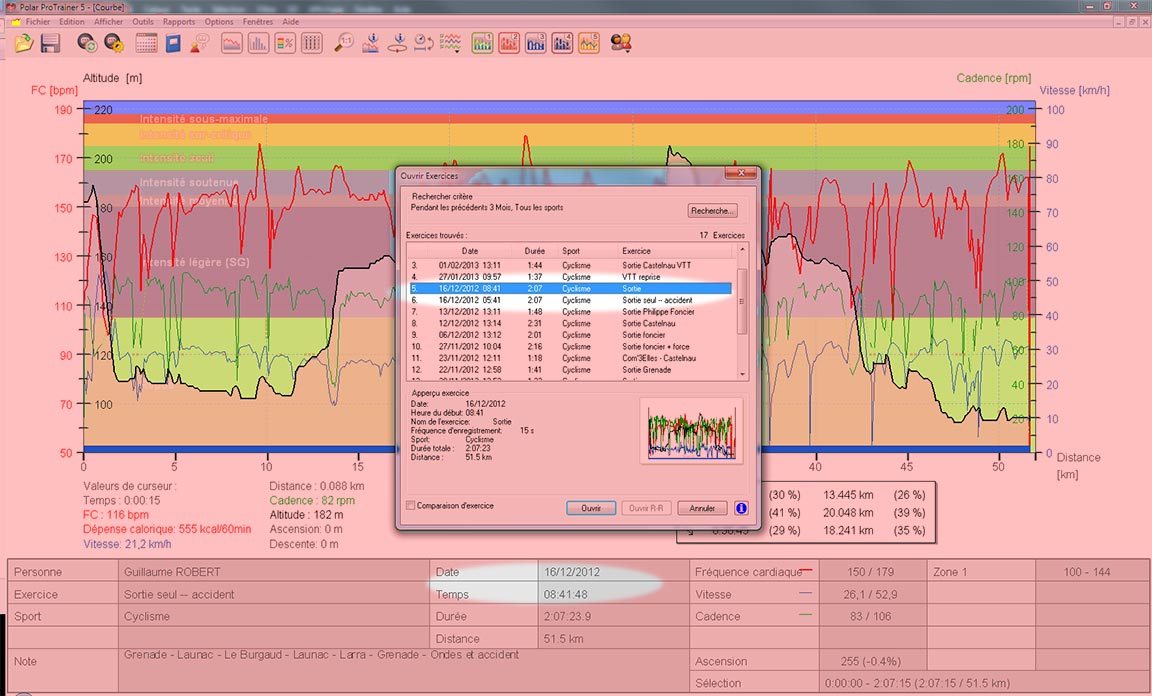Open the Fichier menu
This screenshot has height=696, width=1152.
point(37,22)
